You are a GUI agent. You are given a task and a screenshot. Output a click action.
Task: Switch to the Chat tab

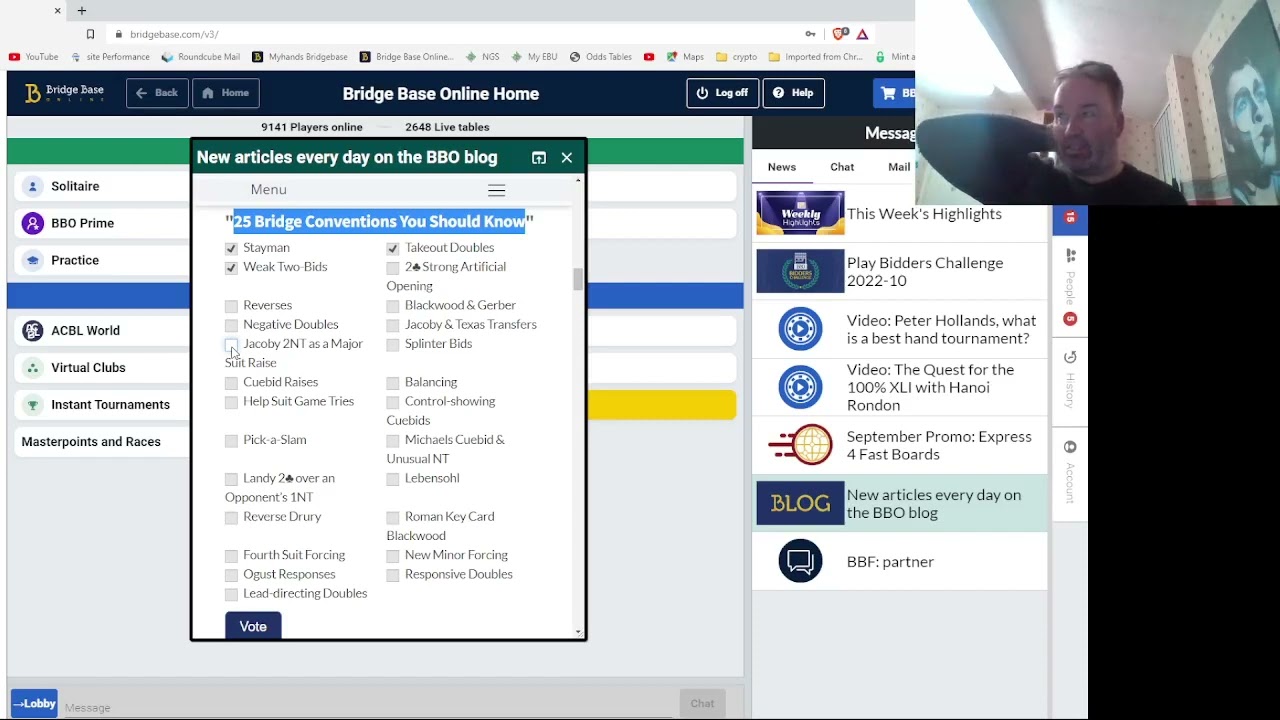(842, 167)
